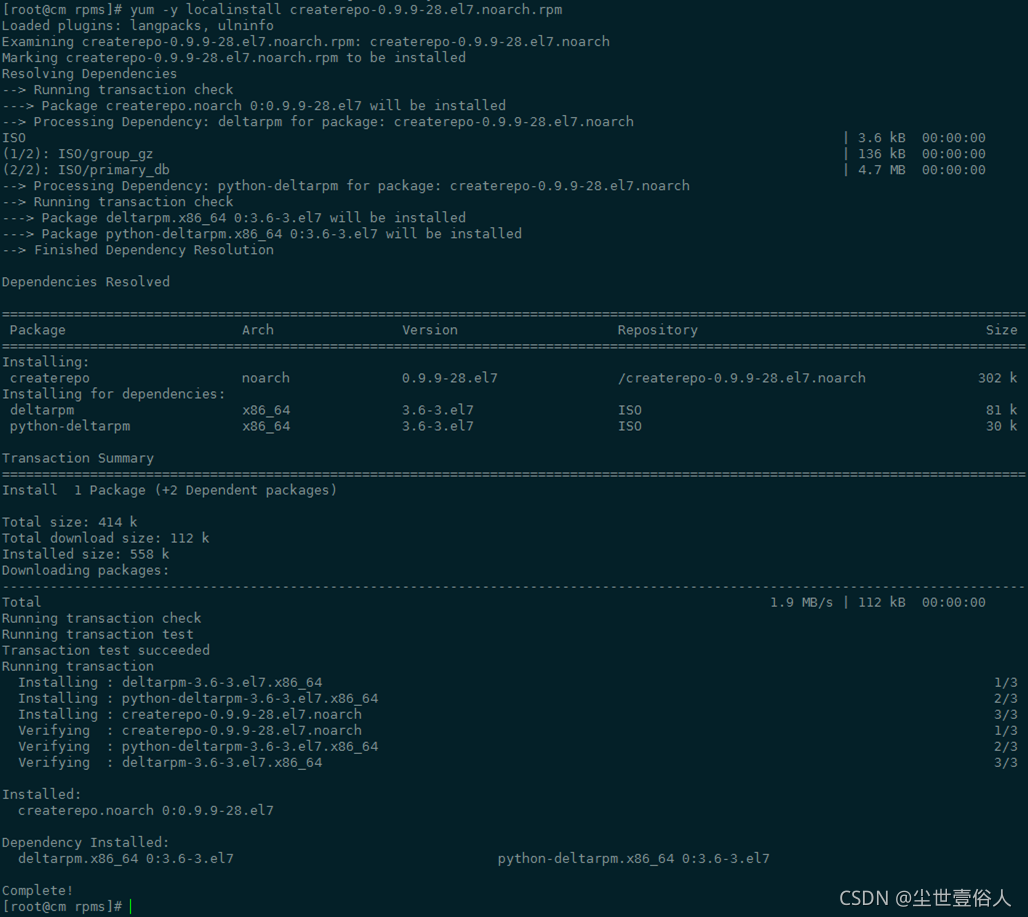Click the final '[root@cm rpms]#' prompt
1028x917 pixels.
[x=62, y=907]
